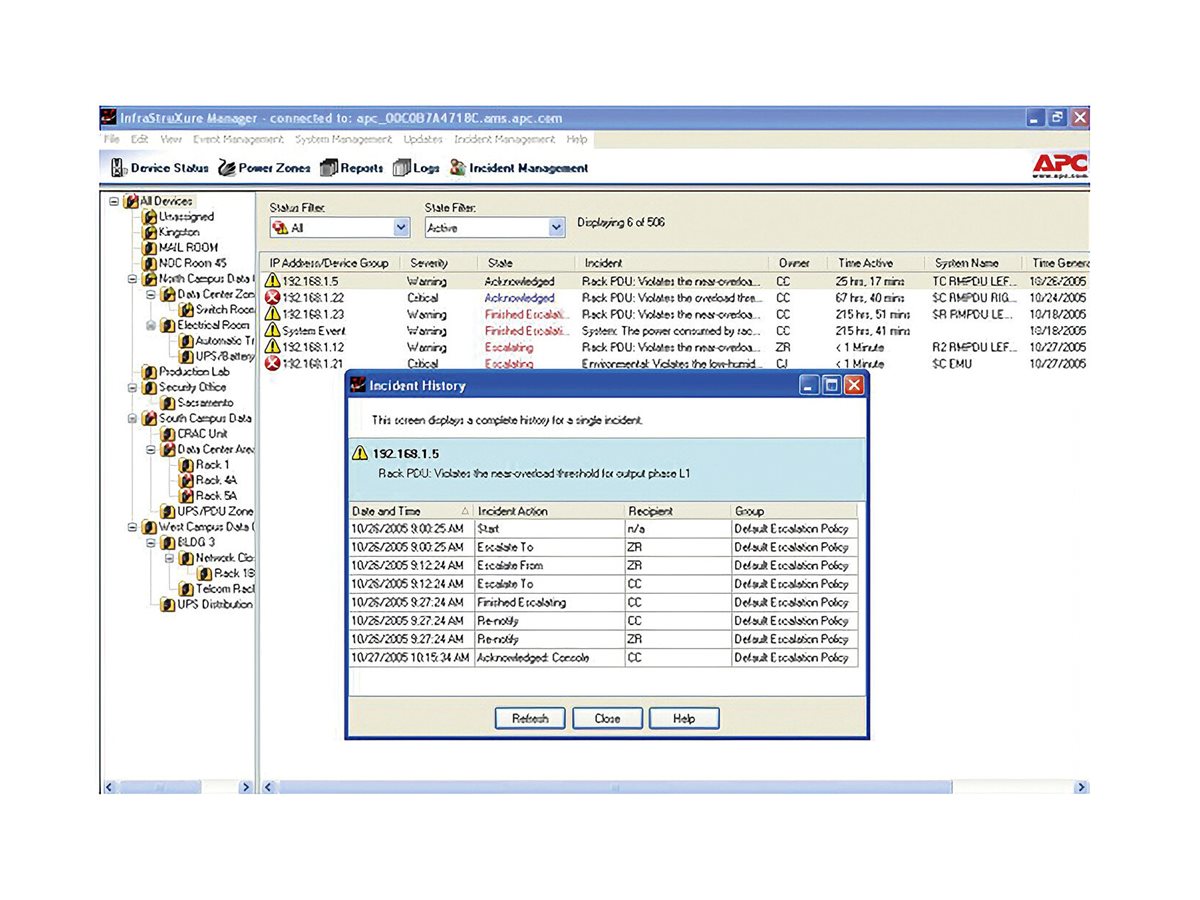The image size is (1200, 900).
Task: Click the Rack 5A alarm icon
Action: pyautogui.click(x=186, y=496)
